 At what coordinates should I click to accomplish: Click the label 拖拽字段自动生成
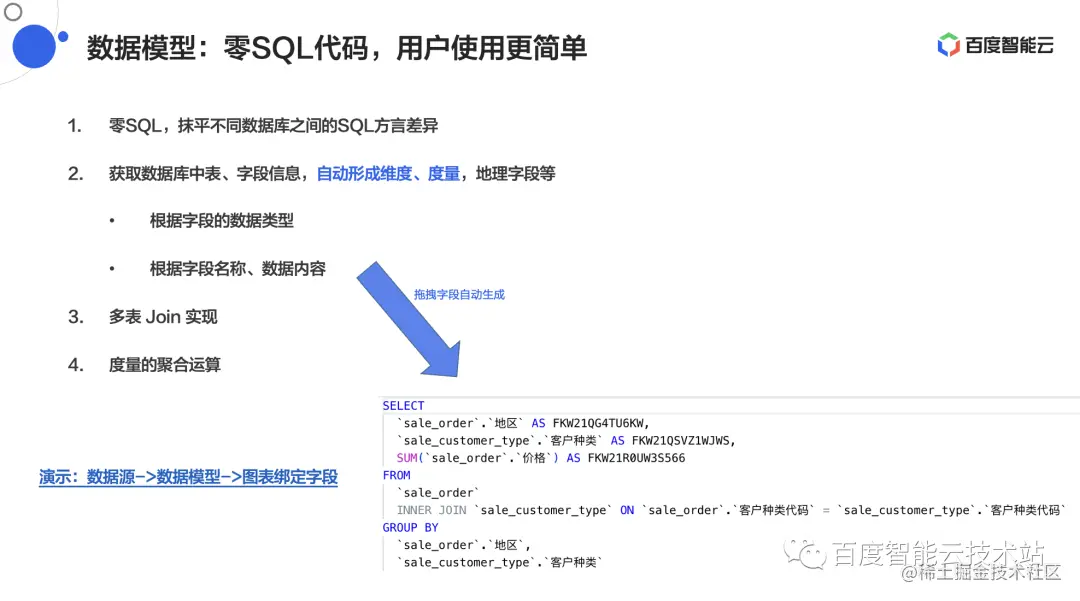(459, 295)
